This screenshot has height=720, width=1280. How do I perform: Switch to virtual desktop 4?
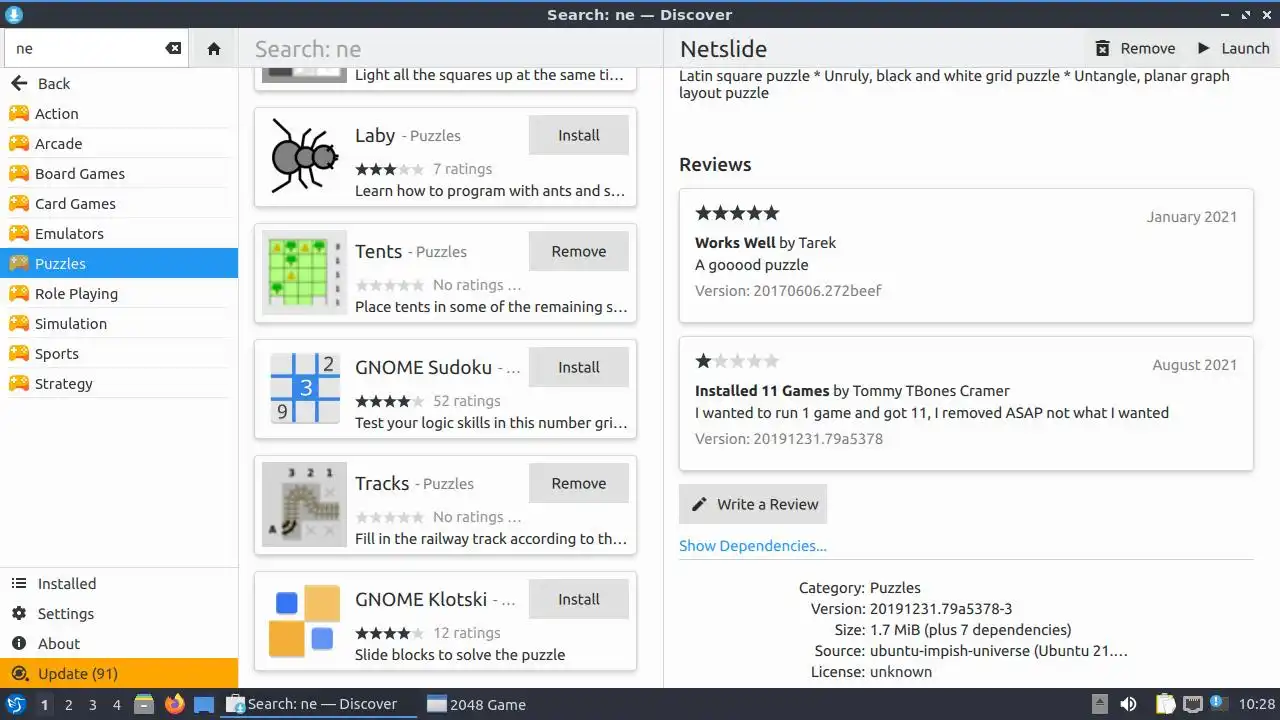116,704
